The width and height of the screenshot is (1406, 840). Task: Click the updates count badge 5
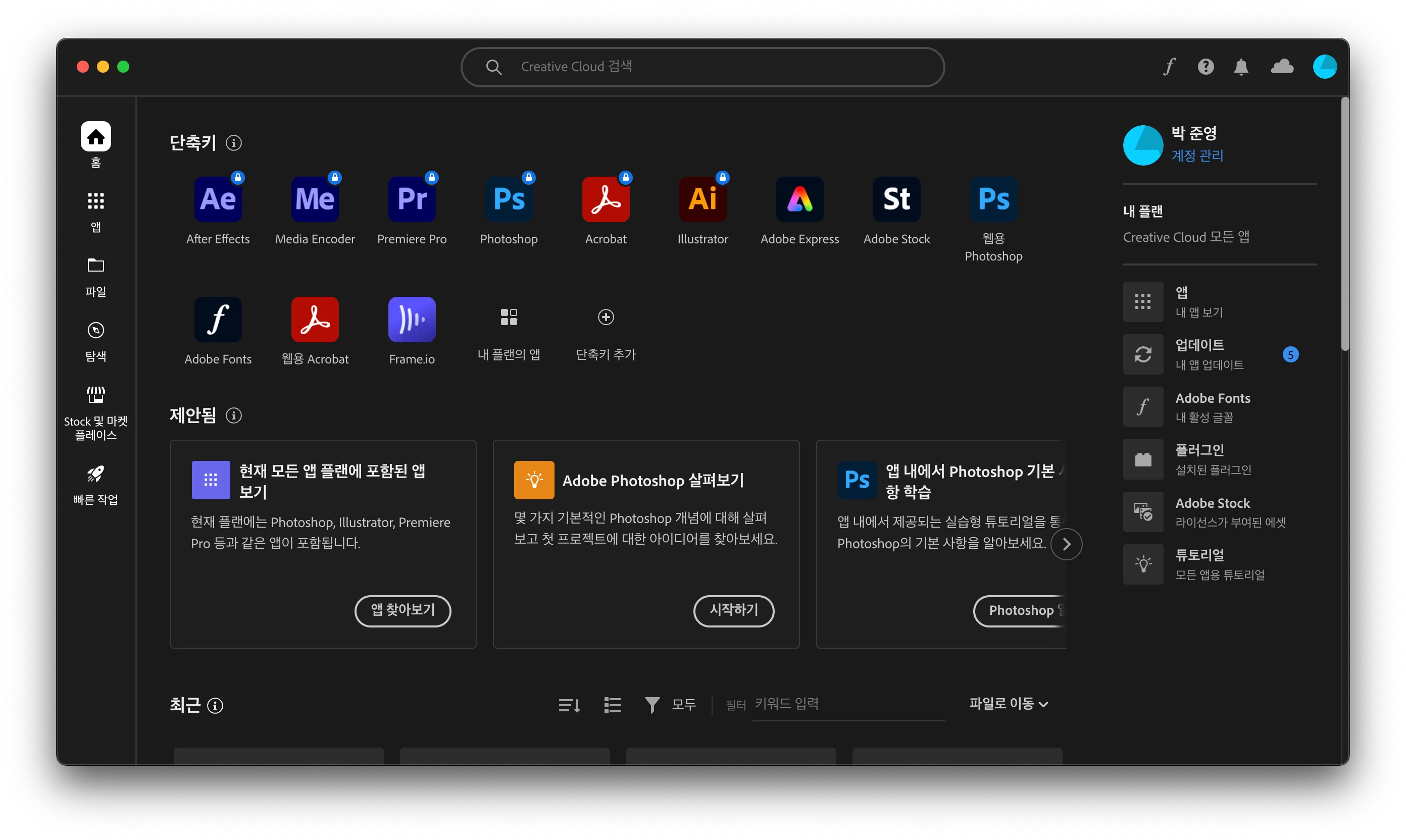coord(1290,355)
